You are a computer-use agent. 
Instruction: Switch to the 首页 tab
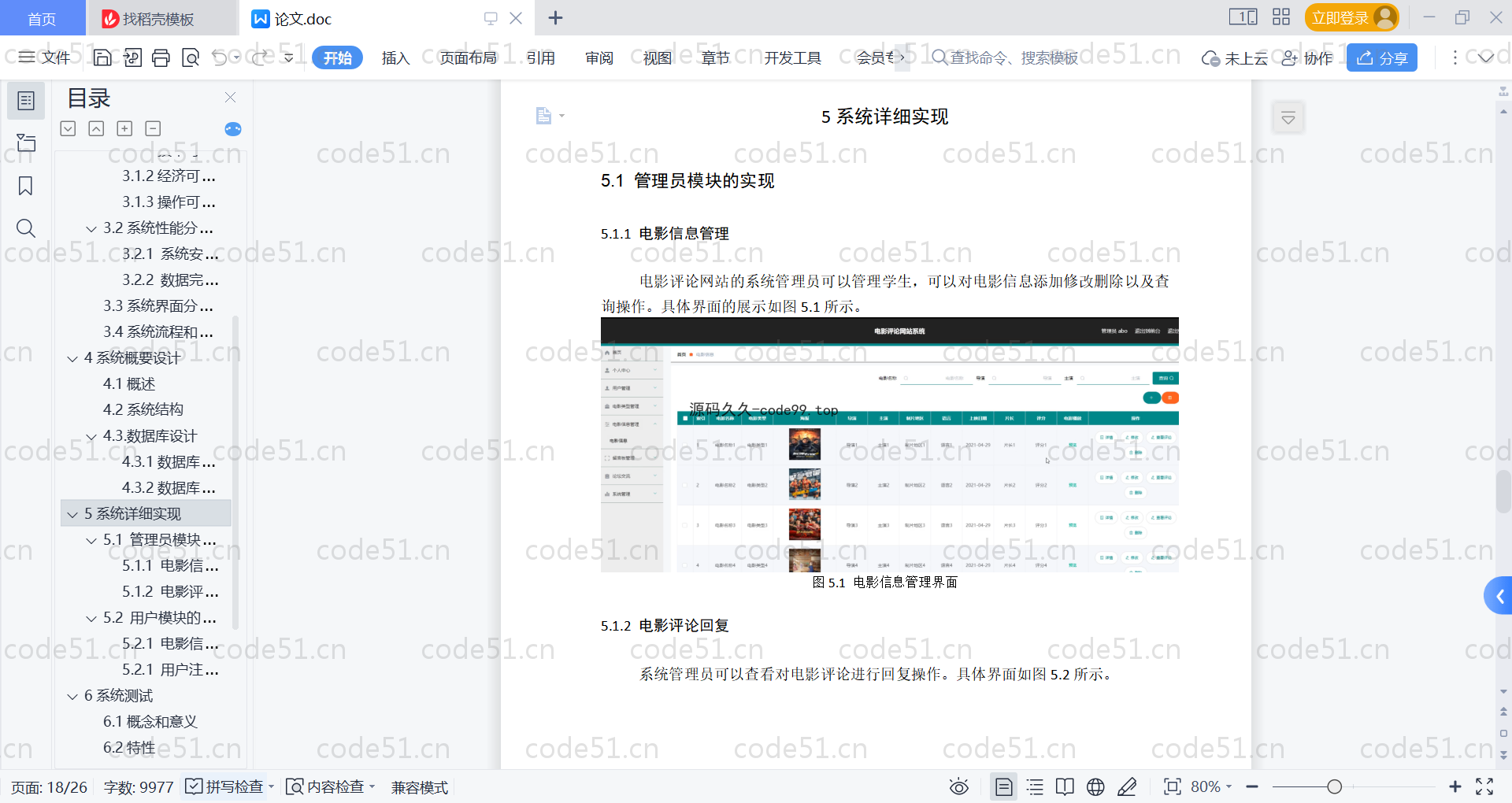click(42, 18)
